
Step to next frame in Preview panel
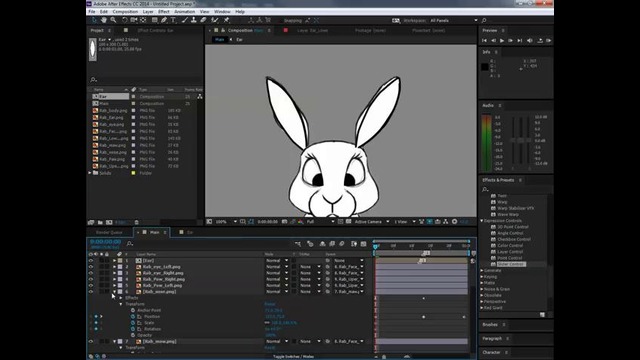point(511,40)
